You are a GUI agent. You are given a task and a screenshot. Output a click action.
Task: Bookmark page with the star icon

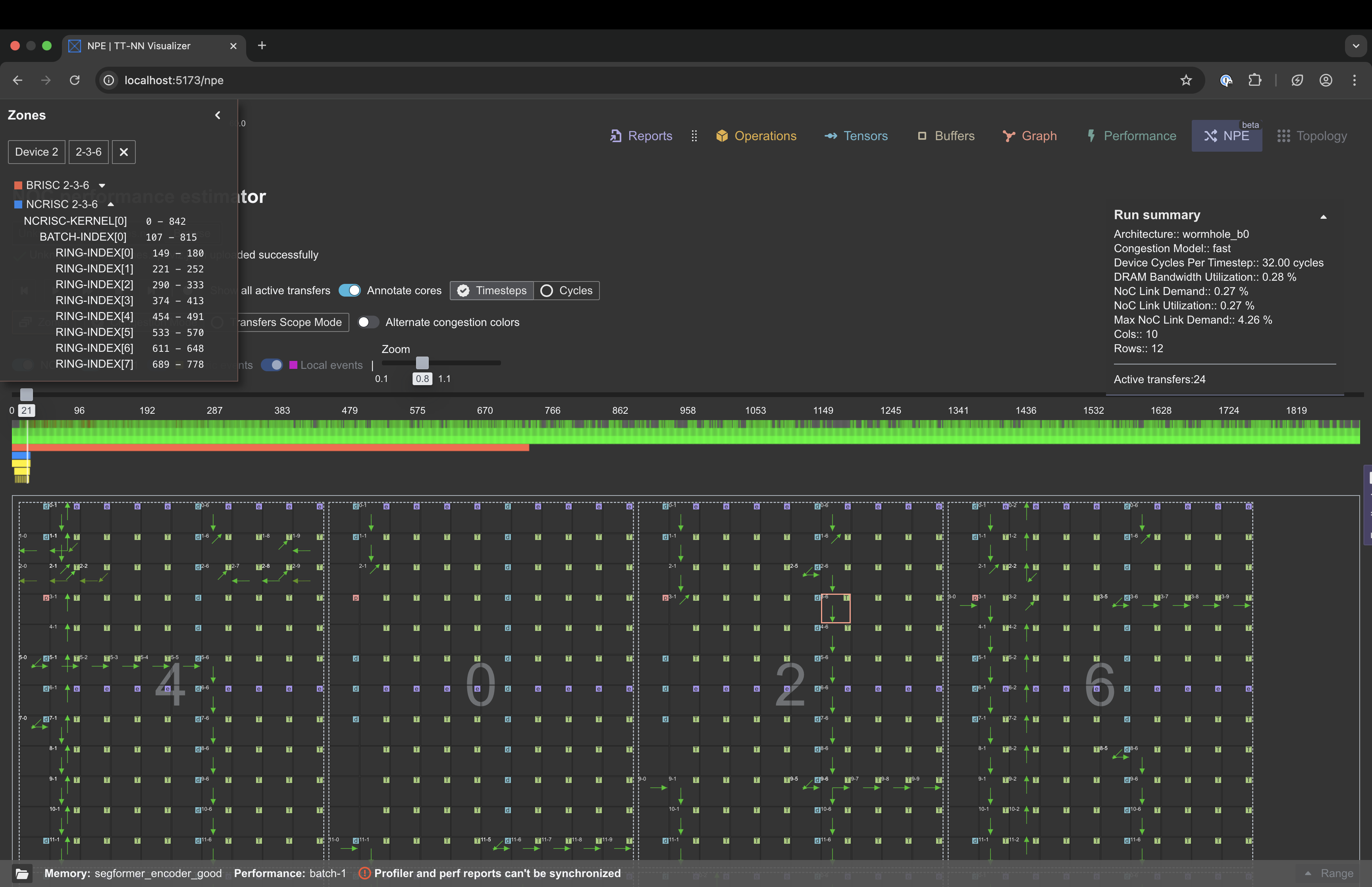1185,80
